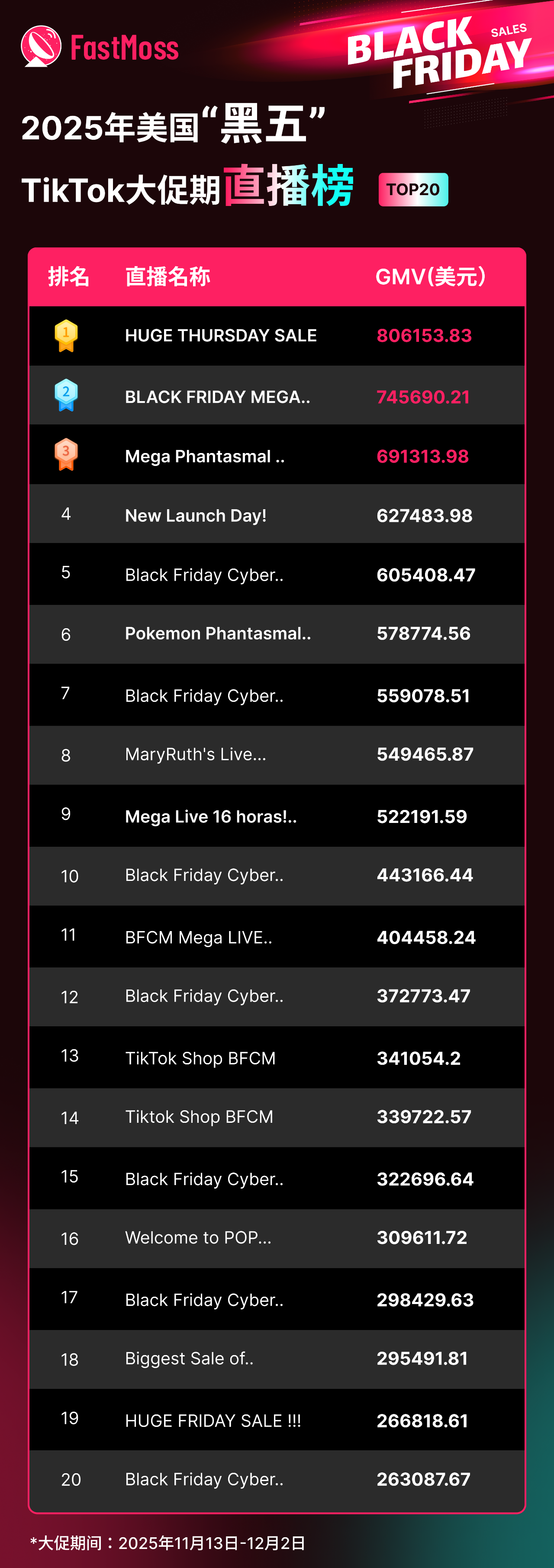Click the blue second-place medal icon

coord(66,395)
